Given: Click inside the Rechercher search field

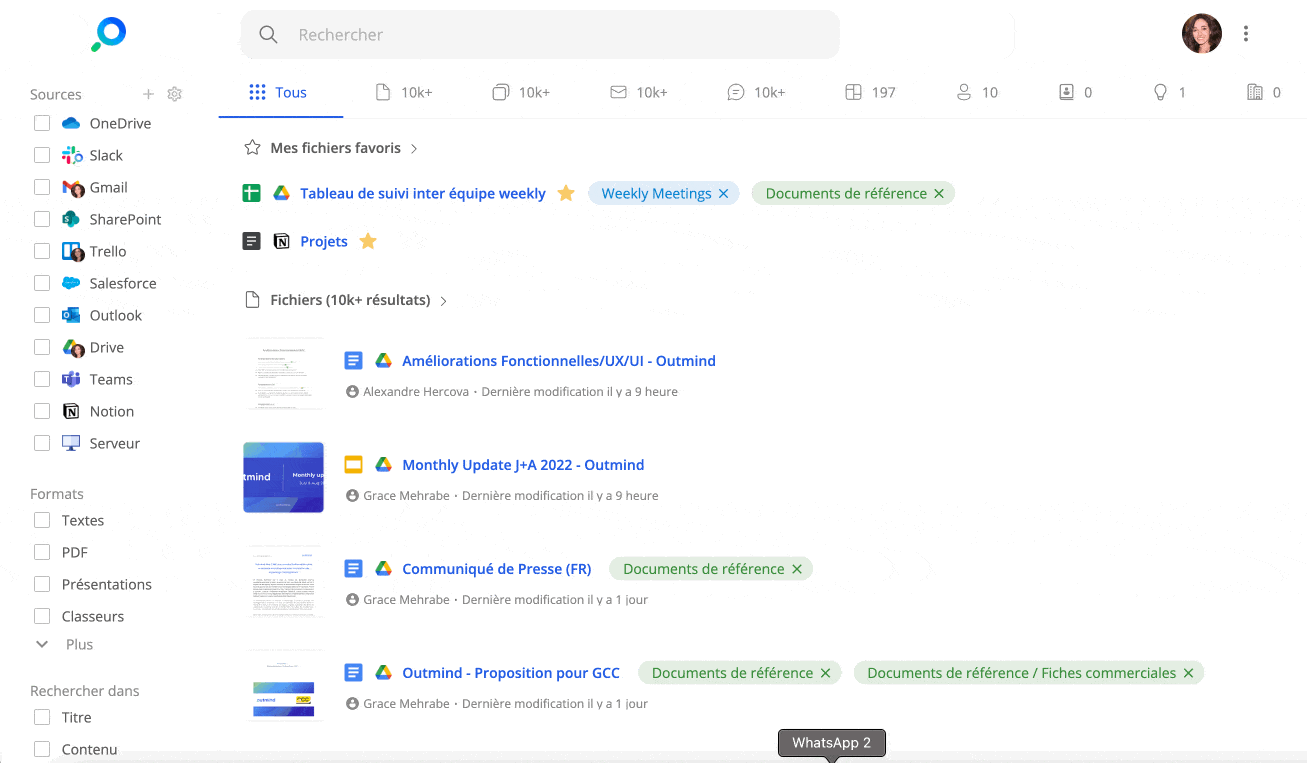Looking at the screenshot, I should pyautogui.click(x=540, y=34).
